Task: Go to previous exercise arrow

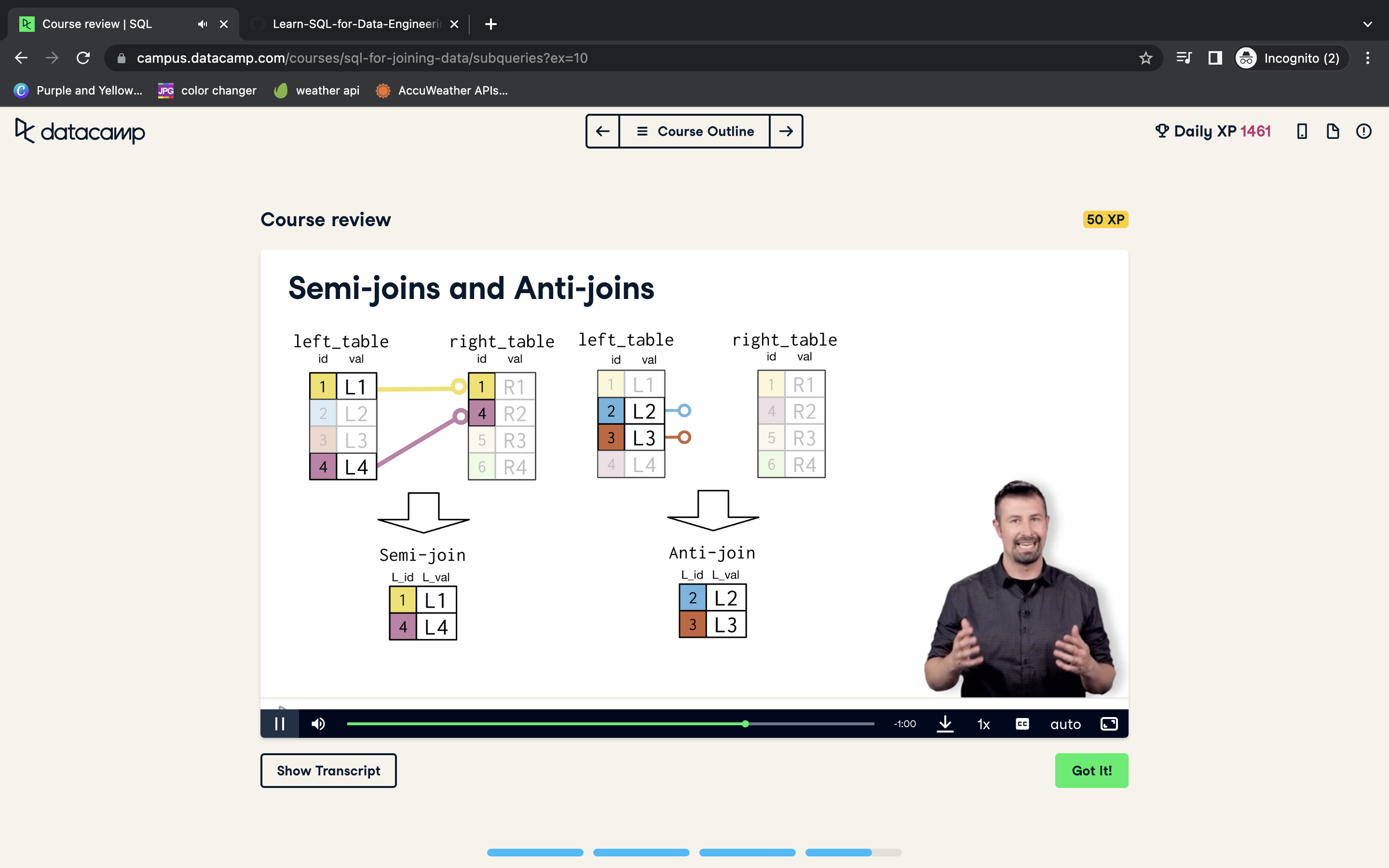Action: [603, 132]
